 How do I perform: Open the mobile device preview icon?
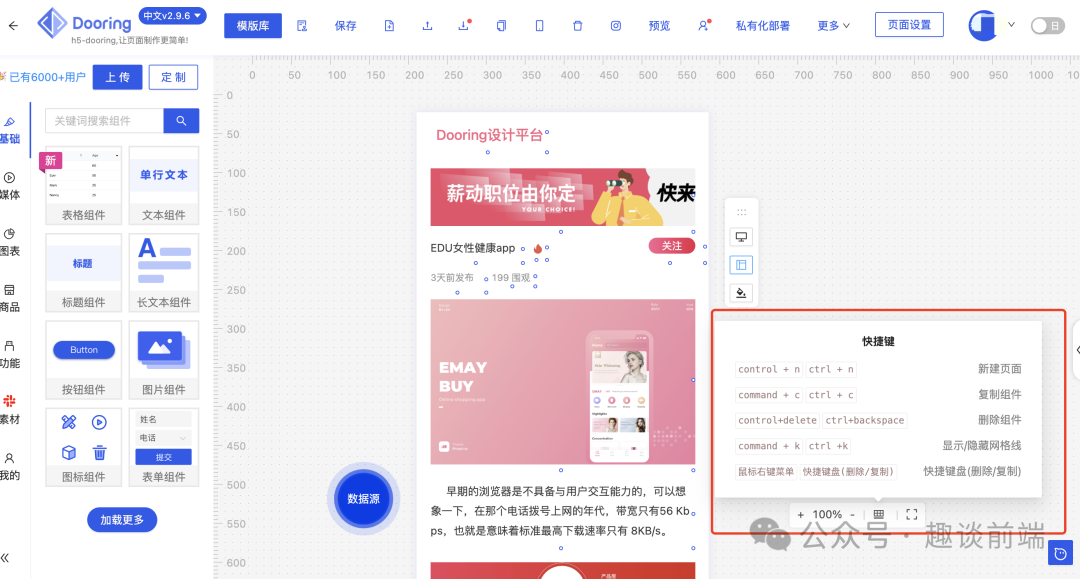point(539,25)
